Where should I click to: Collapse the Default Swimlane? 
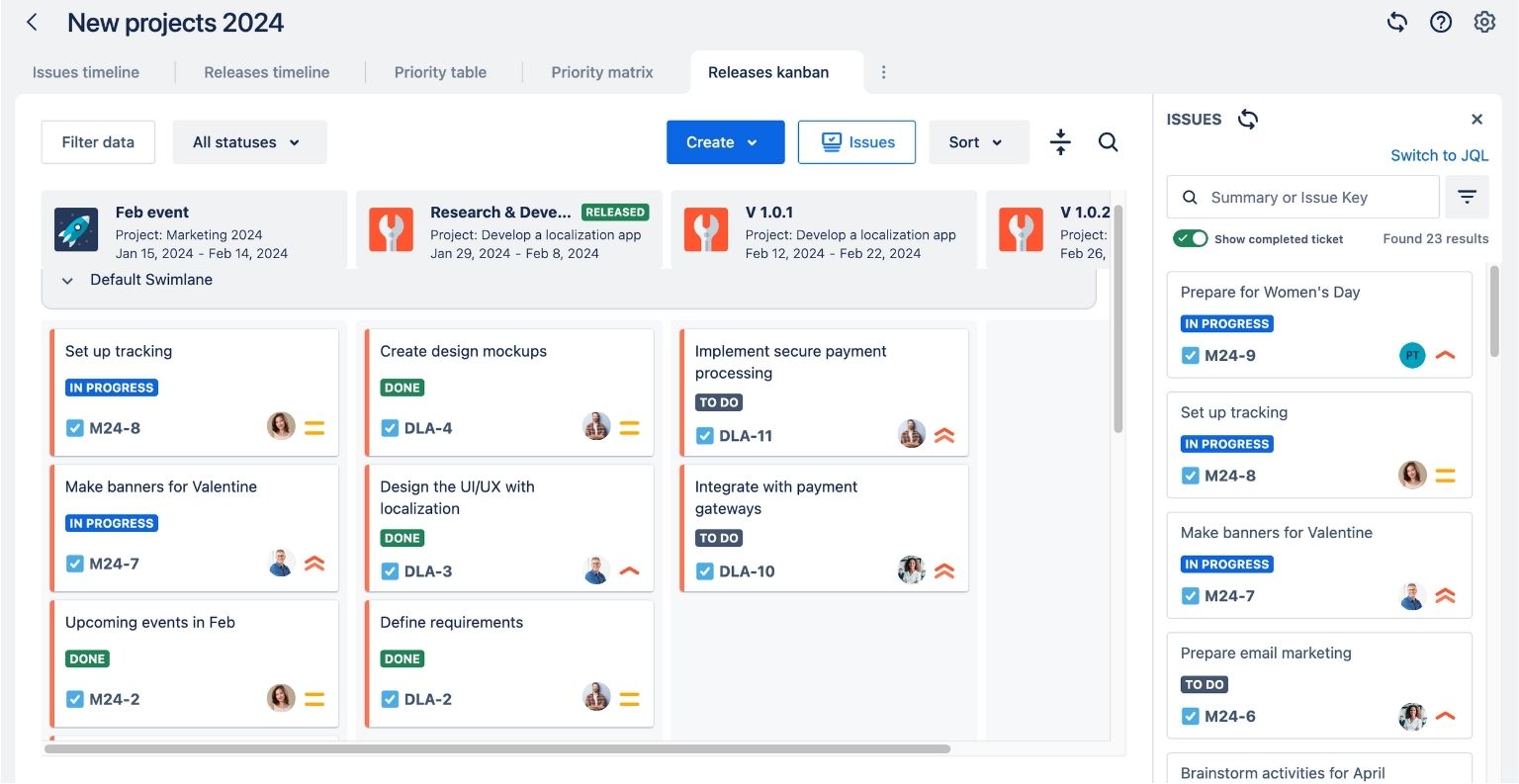click(66, 280)
